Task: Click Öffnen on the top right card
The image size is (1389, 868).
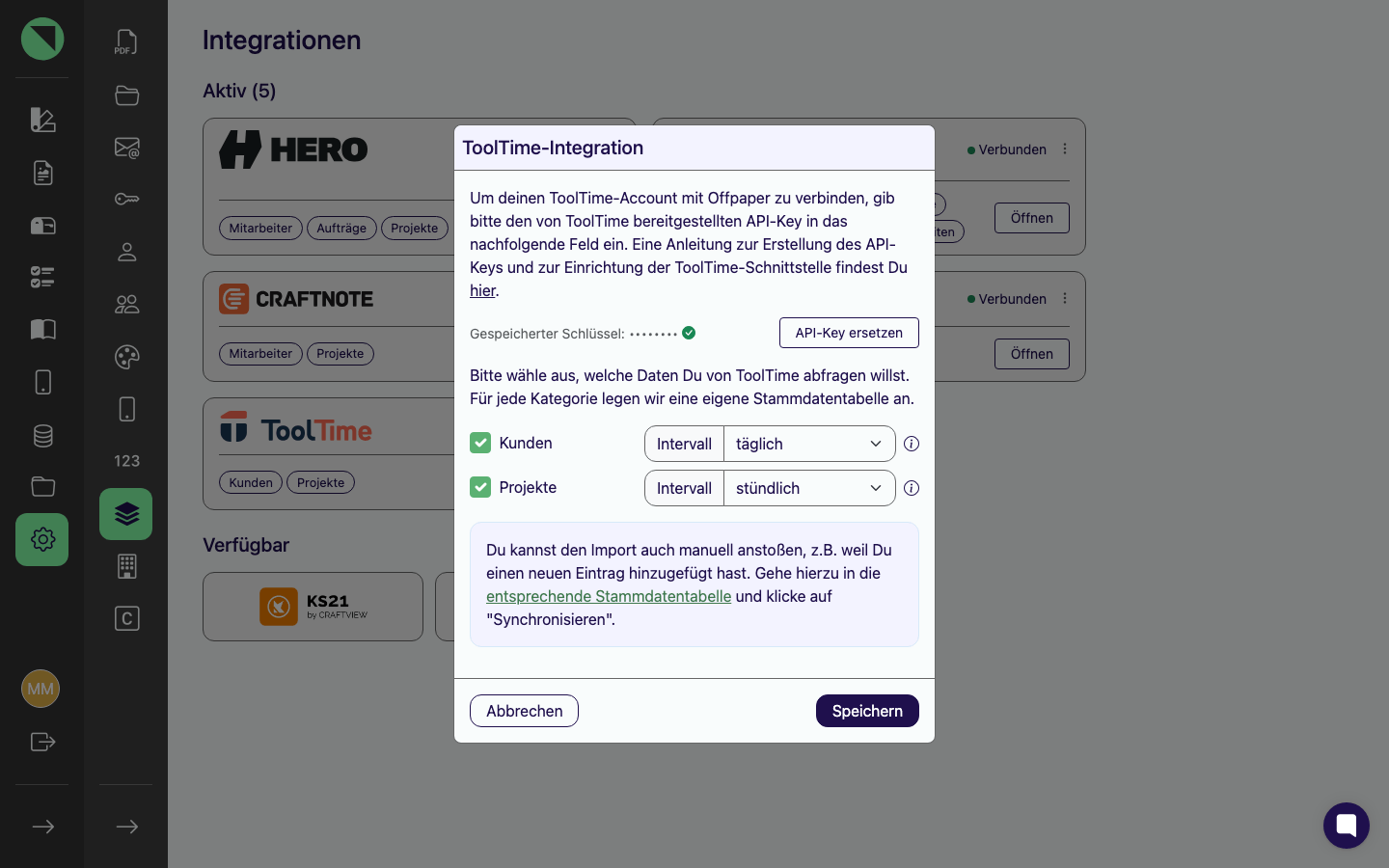Action: coord(1032,218)
